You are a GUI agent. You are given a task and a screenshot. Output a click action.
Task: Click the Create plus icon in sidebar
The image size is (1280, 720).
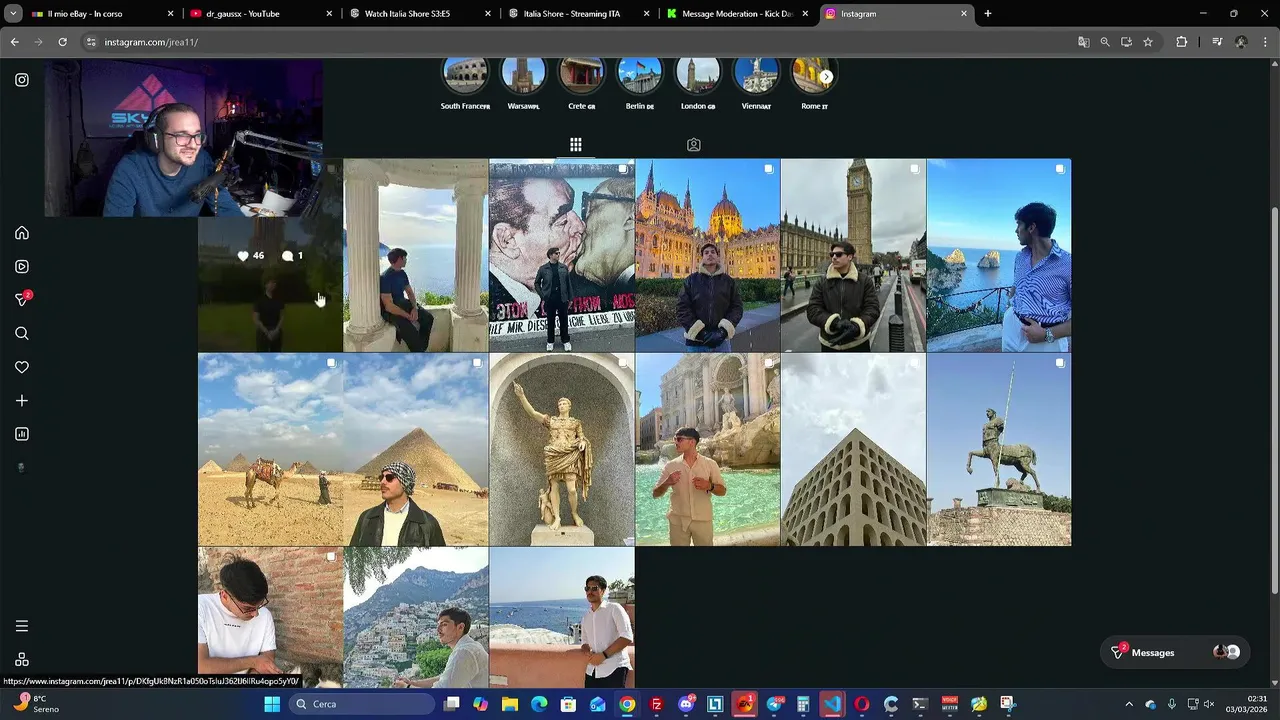(22, 401)
